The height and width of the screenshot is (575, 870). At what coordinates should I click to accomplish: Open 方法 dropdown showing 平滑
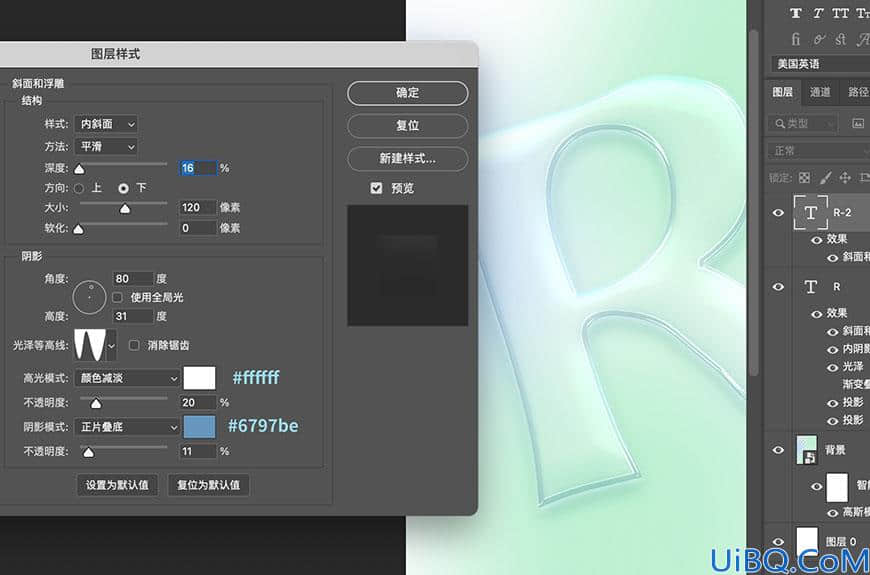(x=105, y=147)
